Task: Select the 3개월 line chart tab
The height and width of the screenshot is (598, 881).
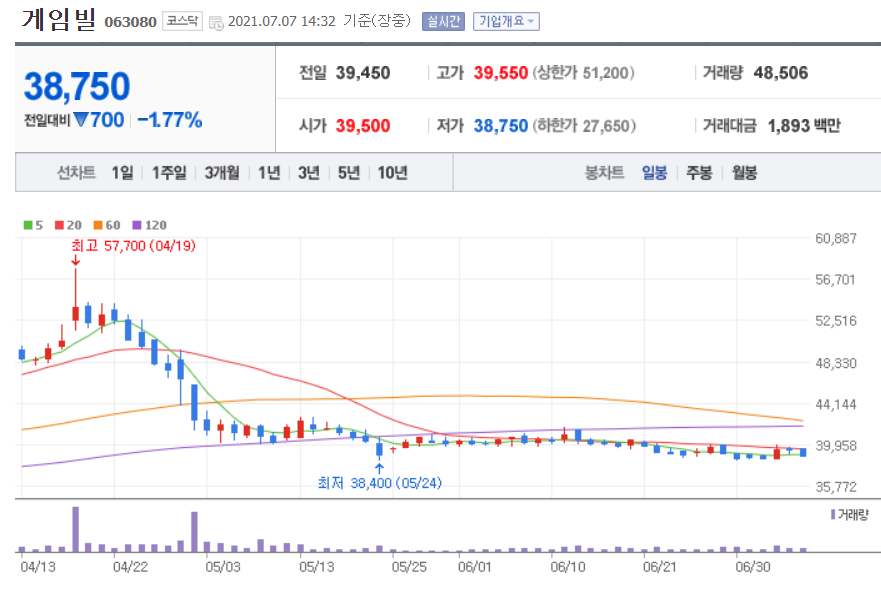Action: [222, 173]
